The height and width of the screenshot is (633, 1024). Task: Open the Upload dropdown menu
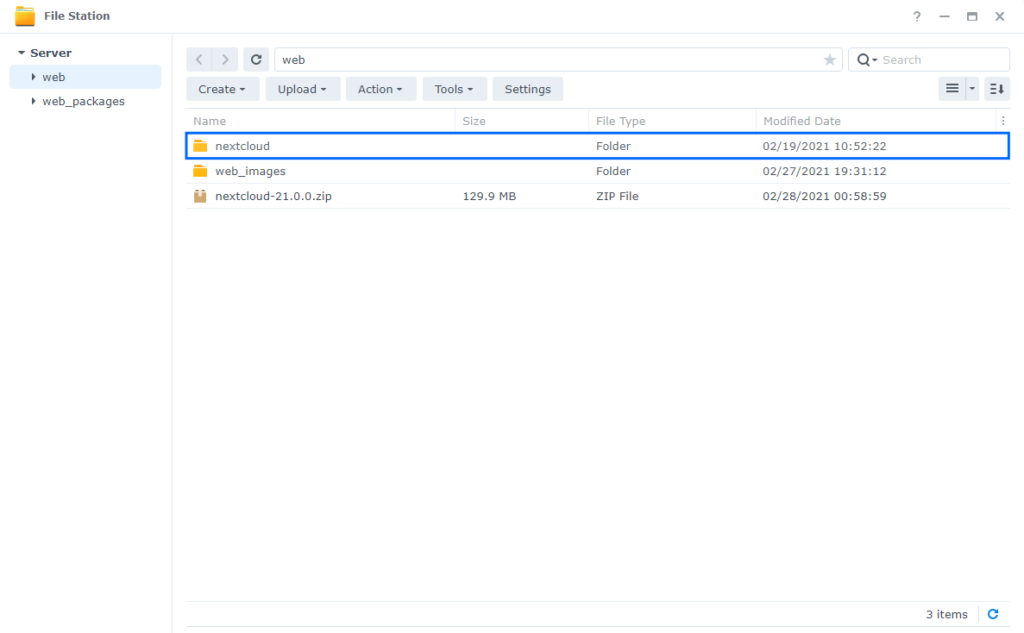point(302,88)
